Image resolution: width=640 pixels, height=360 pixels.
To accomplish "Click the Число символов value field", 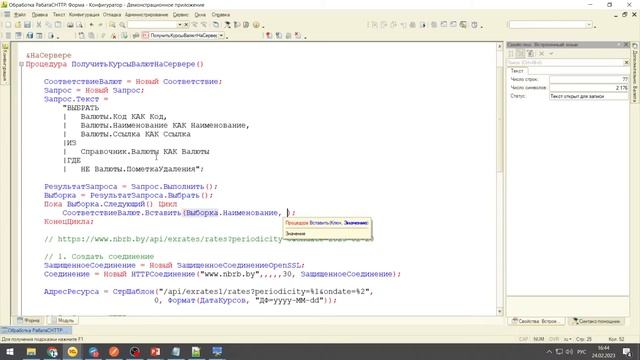I will click(x=589, y=88).
